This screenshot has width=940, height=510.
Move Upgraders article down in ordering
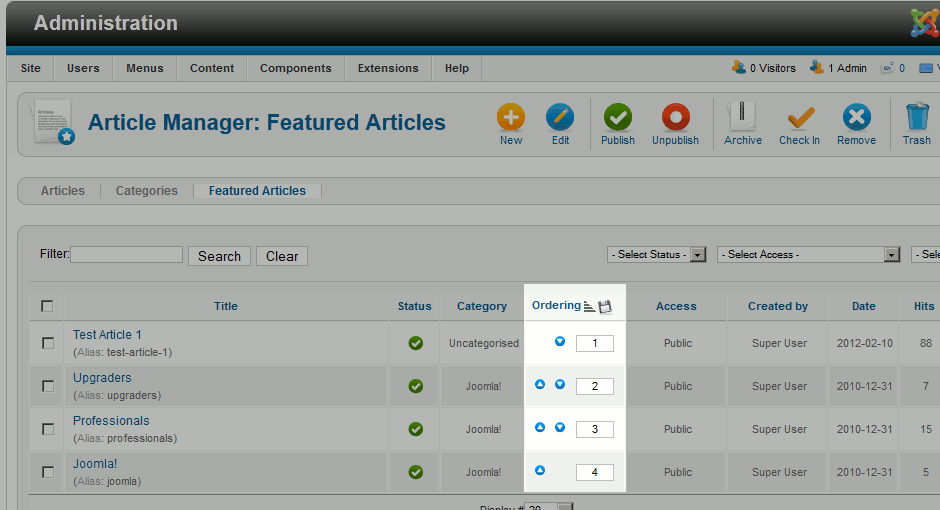560,385
